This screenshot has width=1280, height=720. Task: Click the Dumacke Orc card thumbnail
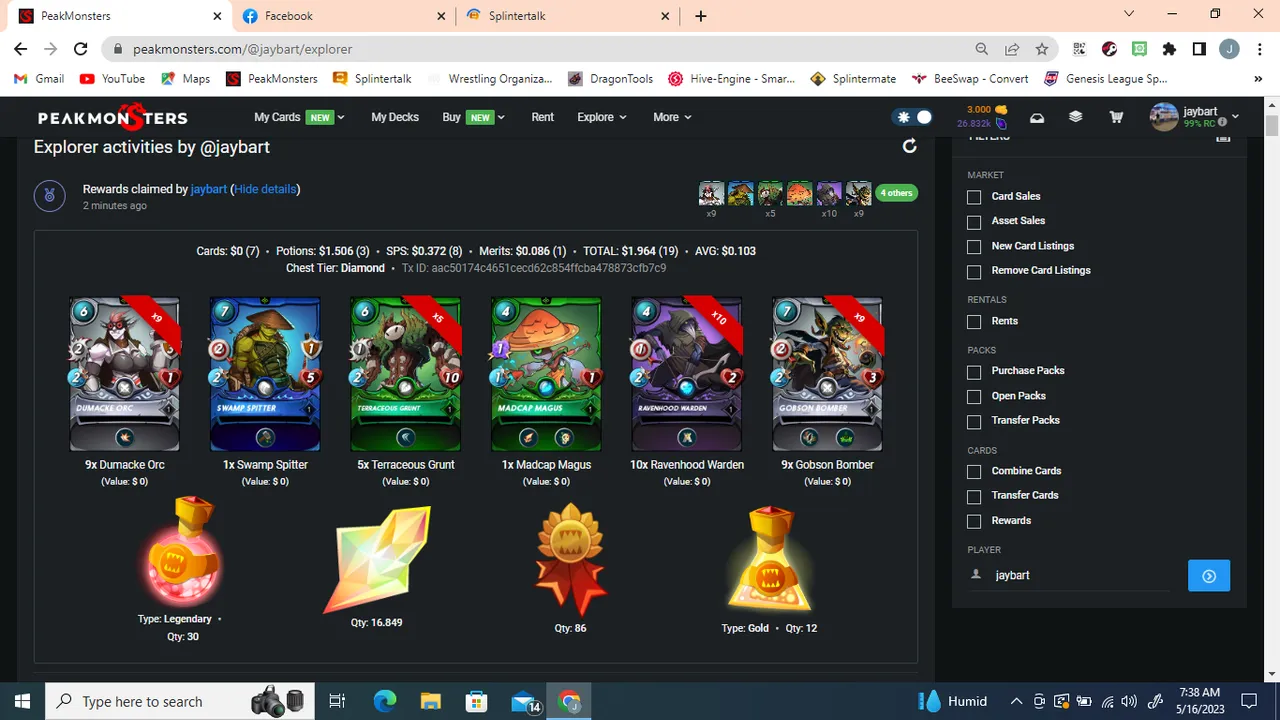click(x=711, y=193)
